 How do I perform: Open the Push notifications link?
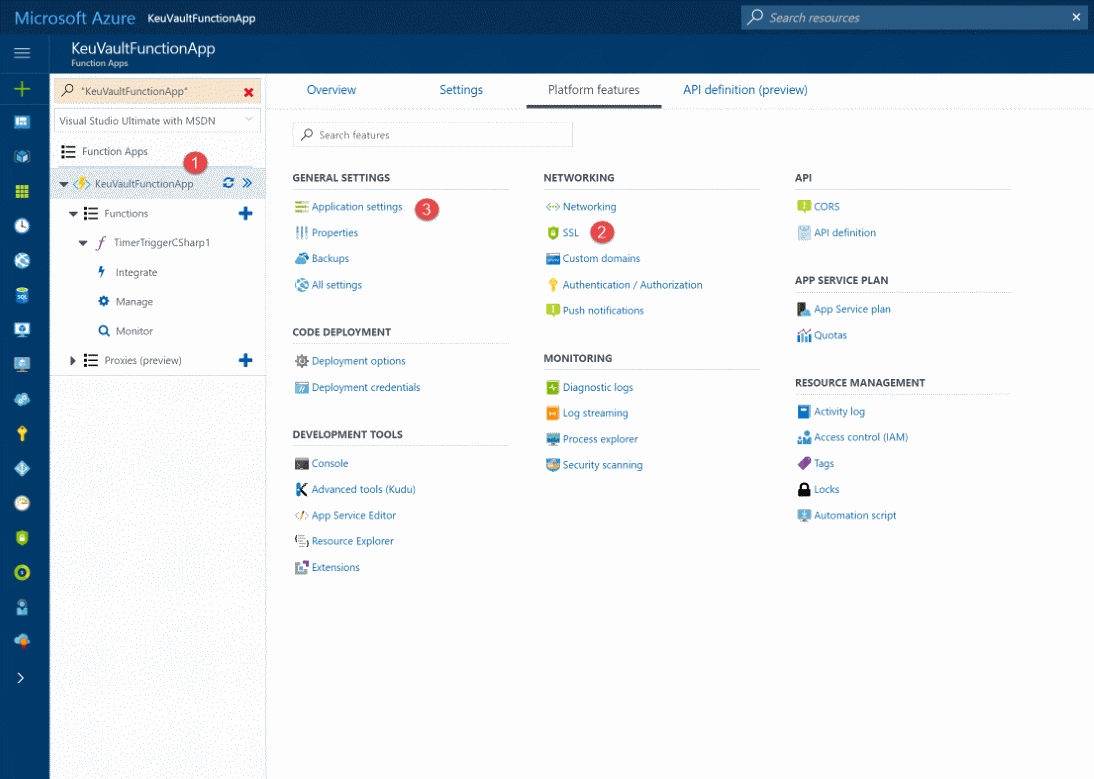pos(603,310)
